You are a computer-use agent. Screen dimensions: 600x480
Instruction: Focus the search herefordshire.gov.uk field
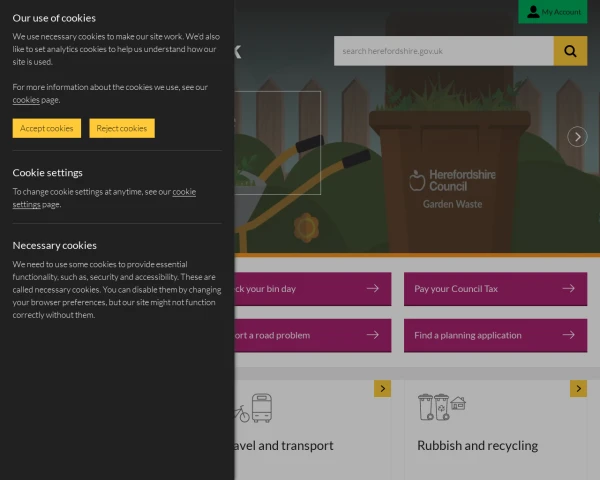[443, 51]
